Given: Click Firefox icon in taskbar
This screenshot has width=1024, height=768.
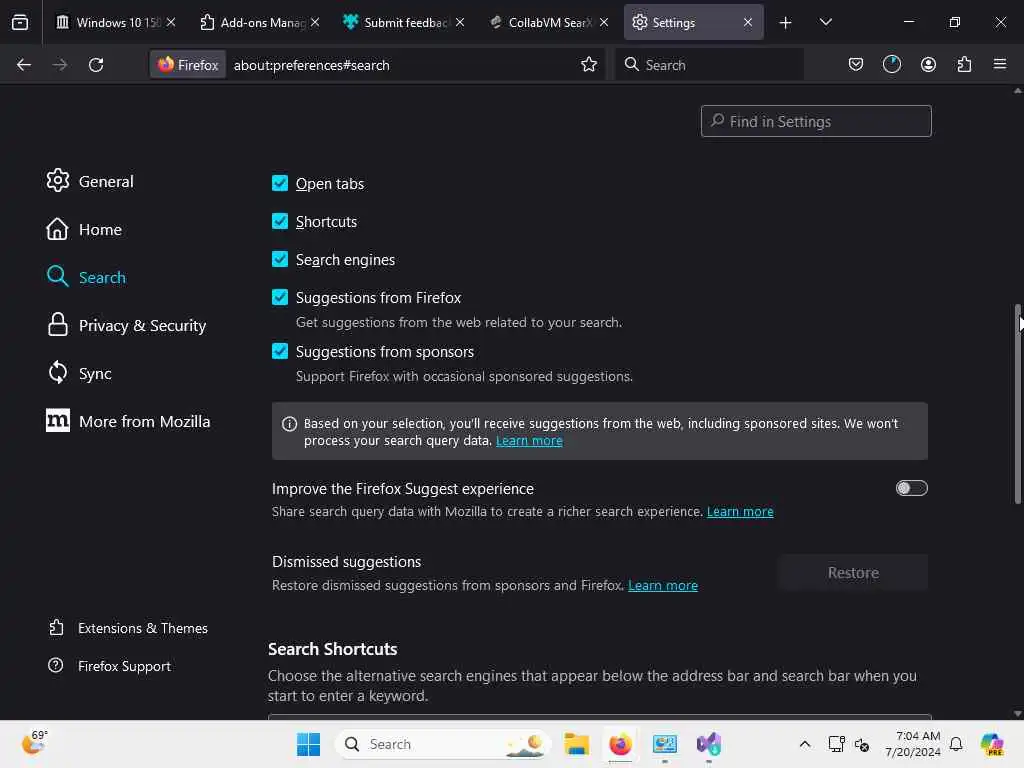Looking at the screenshot, I should (x=620, y=744).
